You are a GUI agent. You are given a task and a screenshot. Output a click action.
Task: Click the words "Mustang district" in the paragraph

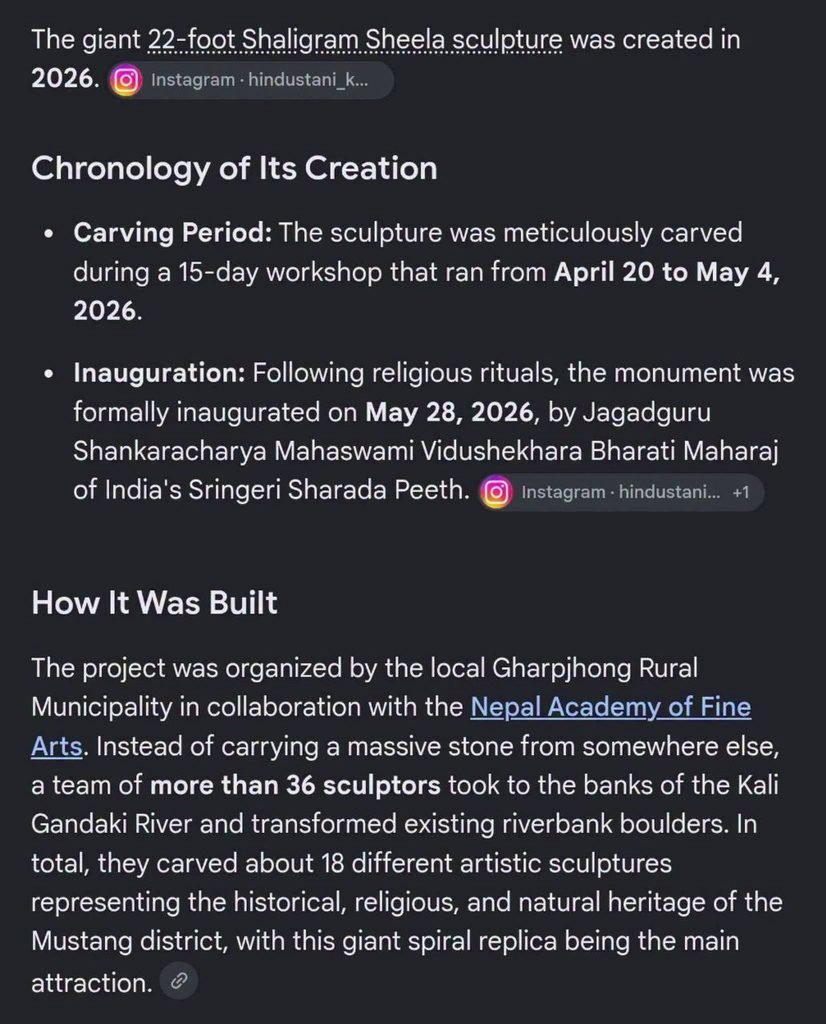click(129, 941)
